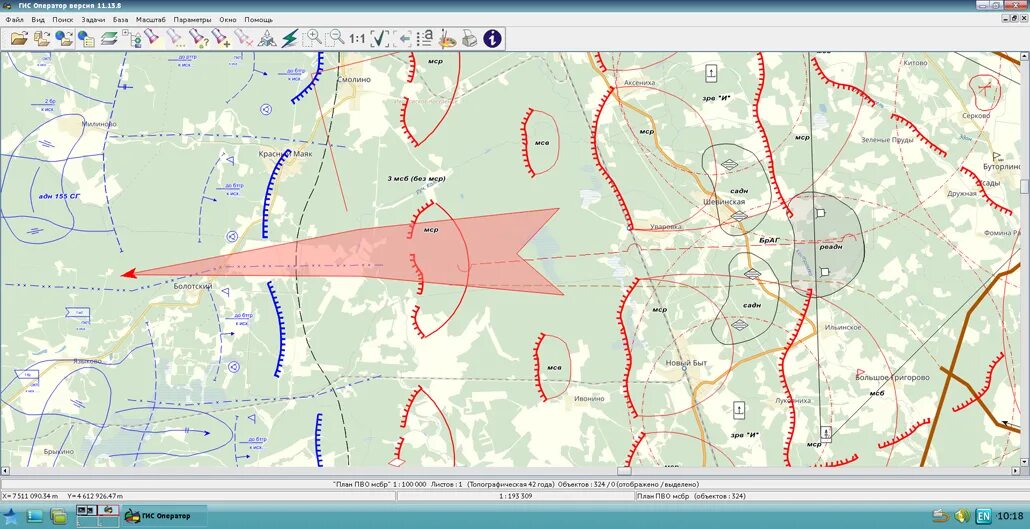Click the vertical scrollbar thumb beside the map
Image resolution: width=1030 pixels, height=529 pixels.
(1025, 186)
